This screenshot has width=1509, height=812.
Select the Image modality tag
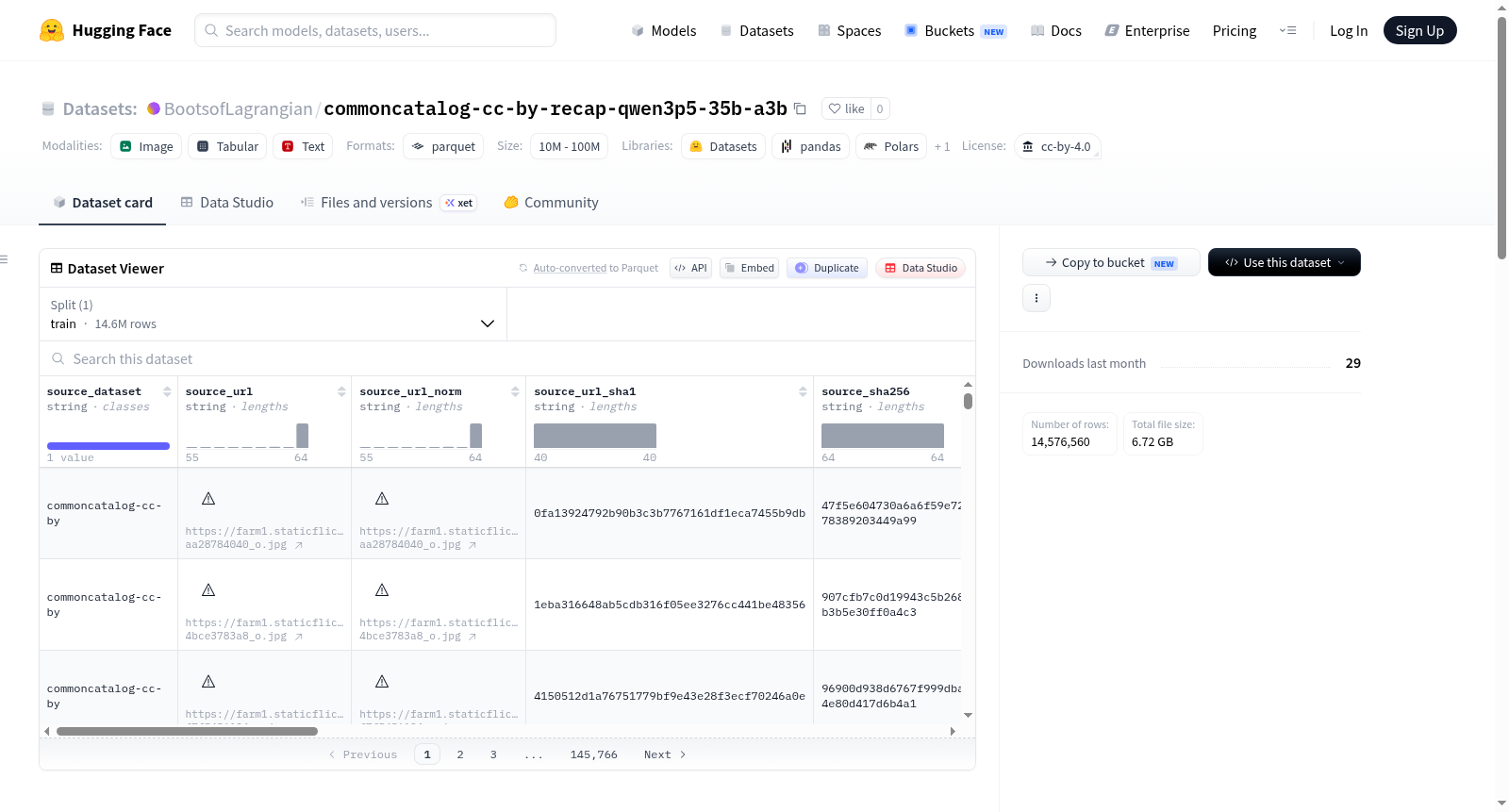(146, 146)
